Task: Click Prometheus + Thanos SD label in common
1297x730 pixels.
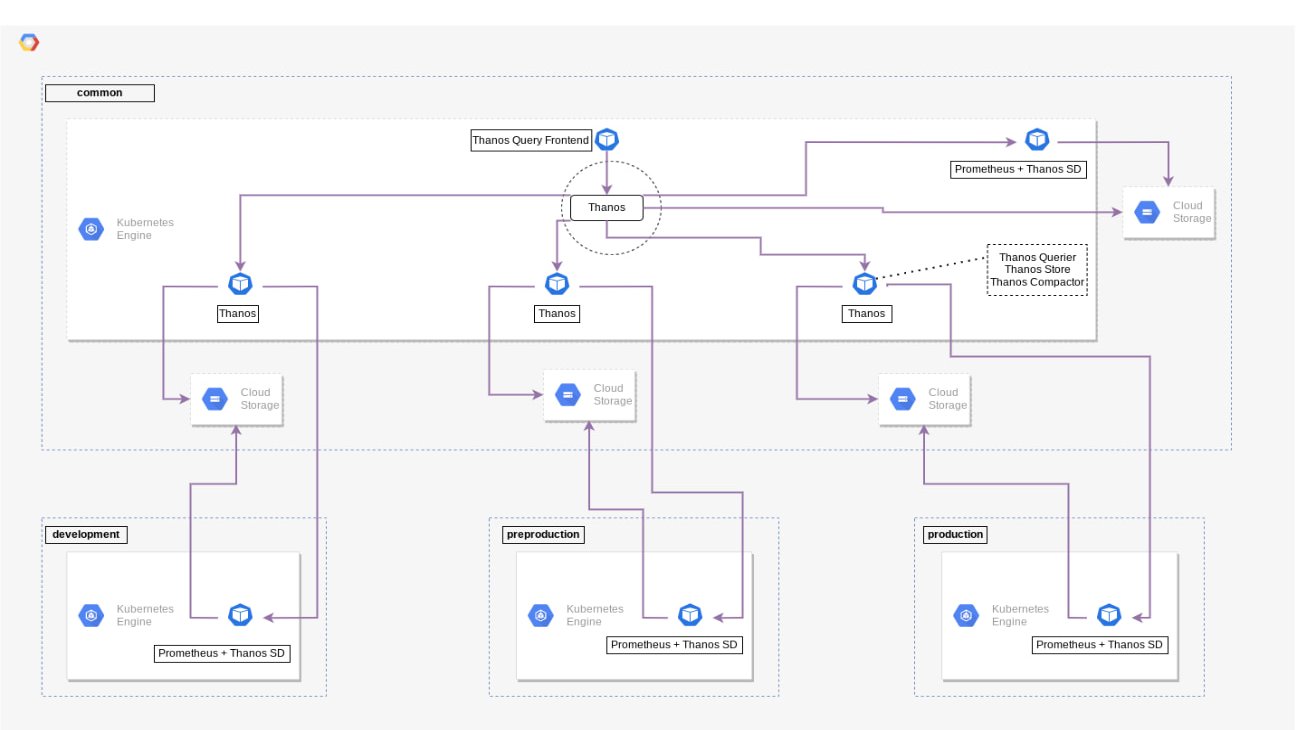Action: (x=1019, y=169)
